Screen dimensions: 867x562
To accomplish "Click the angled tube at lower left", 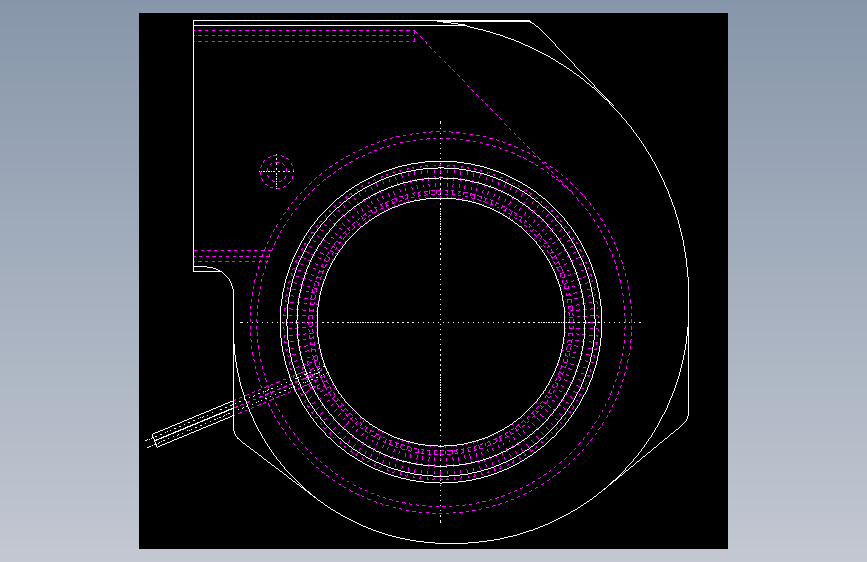I will (x=235, y=409).
